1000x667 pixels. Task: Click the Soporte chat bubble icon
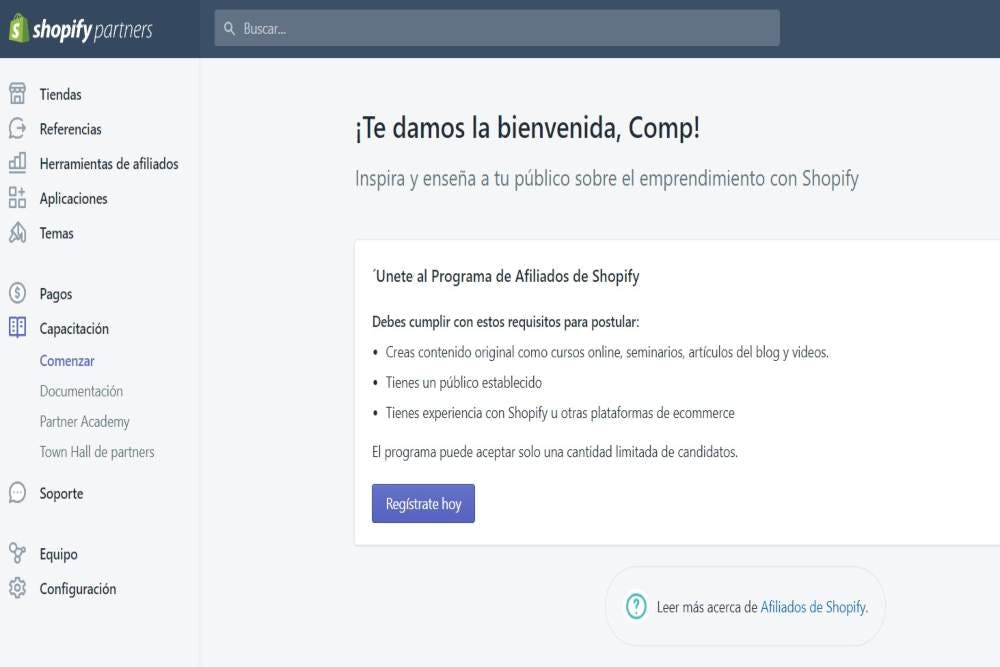pyautogui.click(x=17, y=493)
